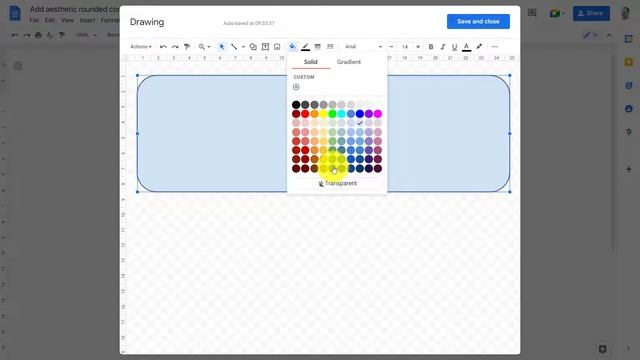Open the Keep side panel icon
640x360 pixels.
(x=629, y=62)
